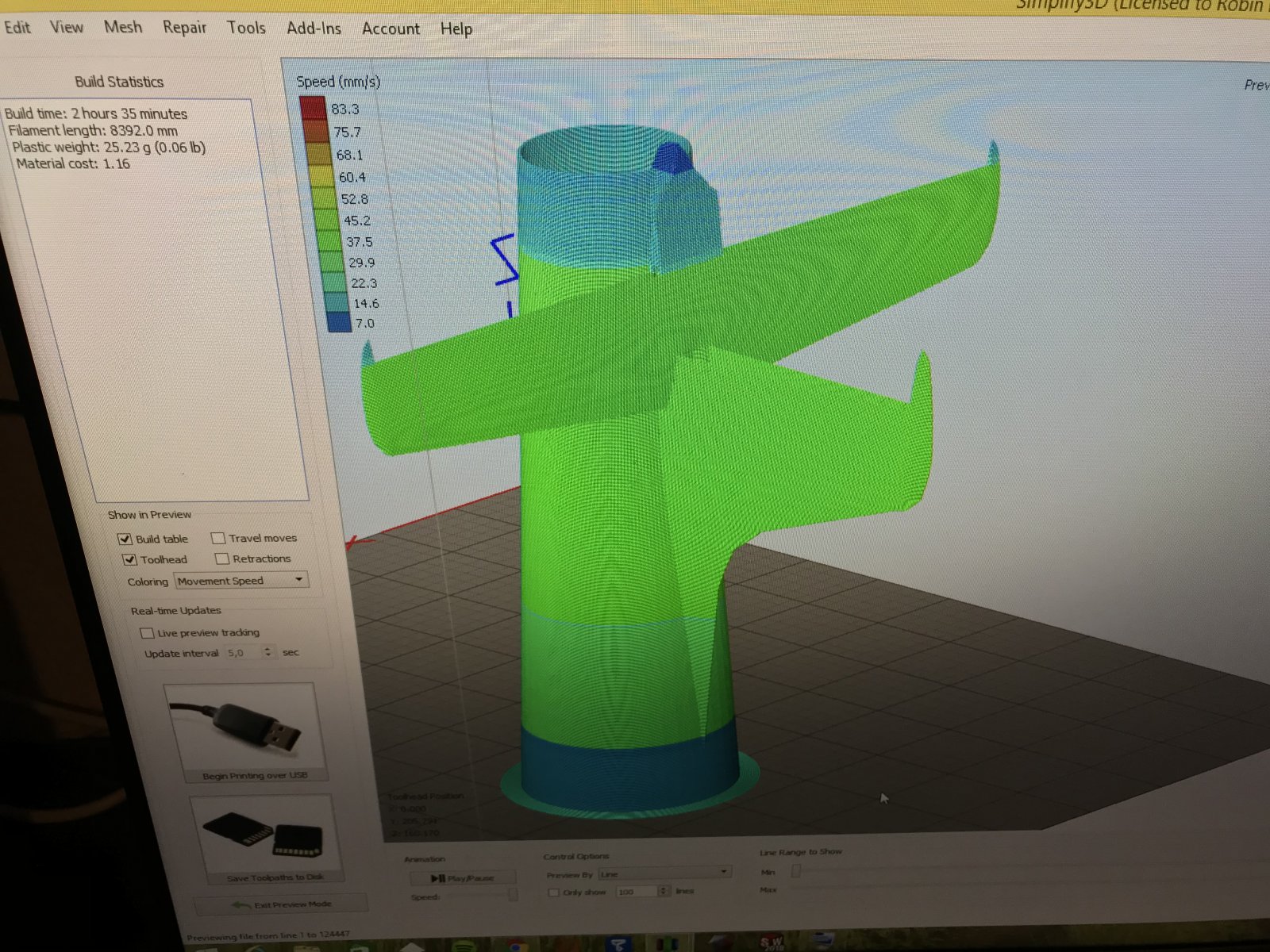This screenshot has width=1270, height=952.
Task: Adjust the Only show lines count stepper
Action: point(664,892)
